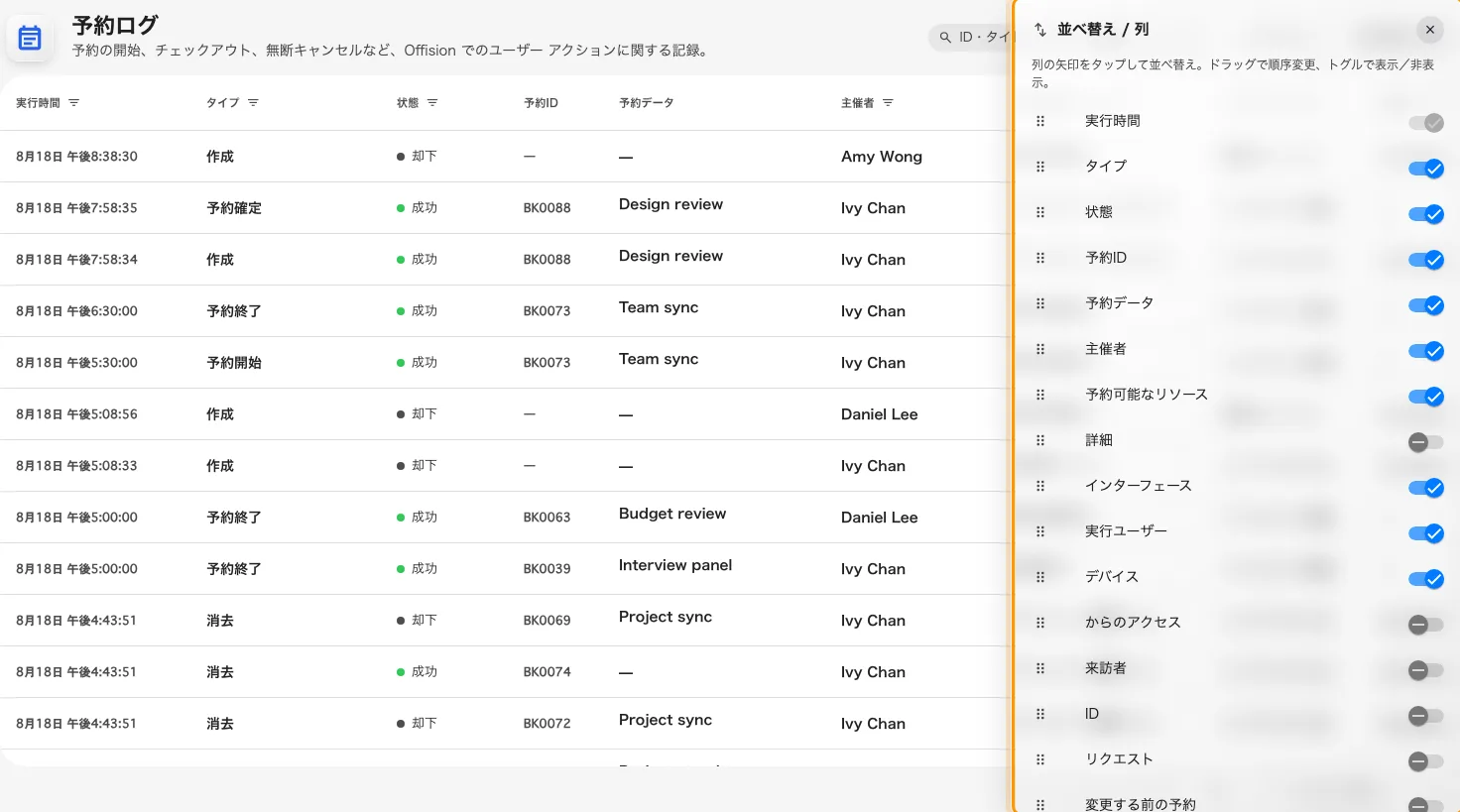Toggle the タイプ column visibility switch
1460x812 pixels.
coord(1426,169)
